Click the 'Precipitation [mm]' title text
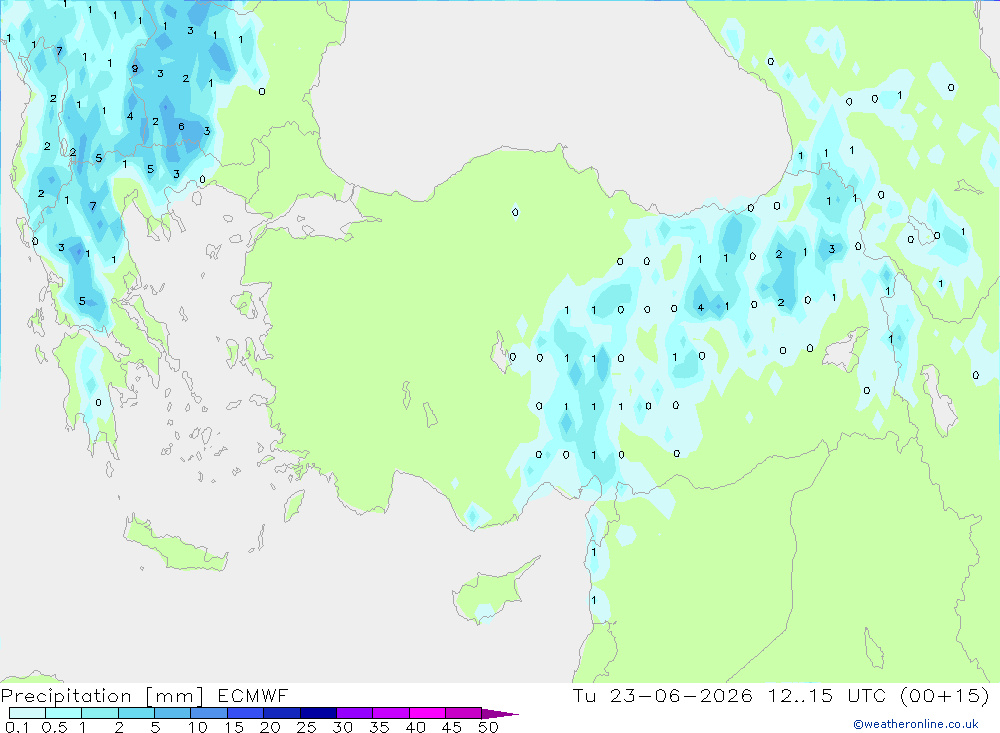 point(102,696)
